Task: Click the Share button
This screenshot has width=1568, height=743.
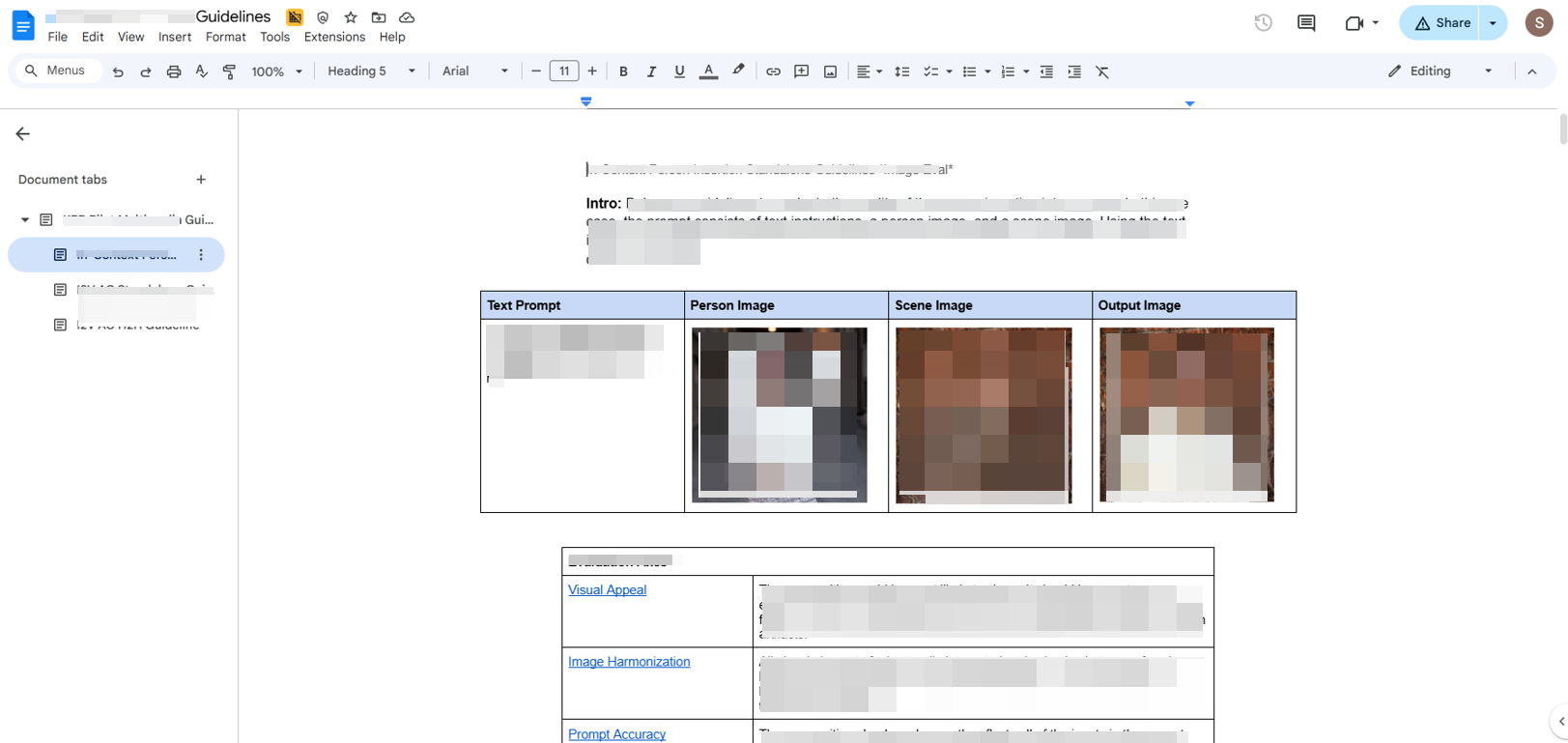Action: click(x=1441, y=23)
